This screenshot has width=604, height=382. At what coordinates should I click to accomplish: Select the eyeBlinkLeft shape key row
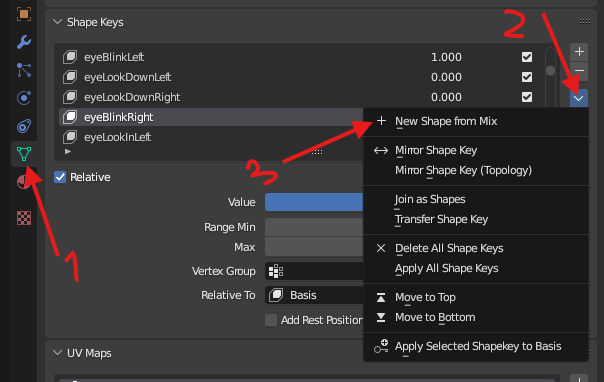pos(300,57)
